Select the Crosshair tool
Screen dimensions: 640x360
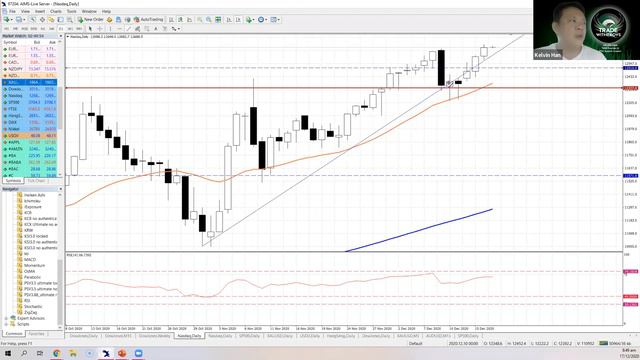tap(100, 29)
